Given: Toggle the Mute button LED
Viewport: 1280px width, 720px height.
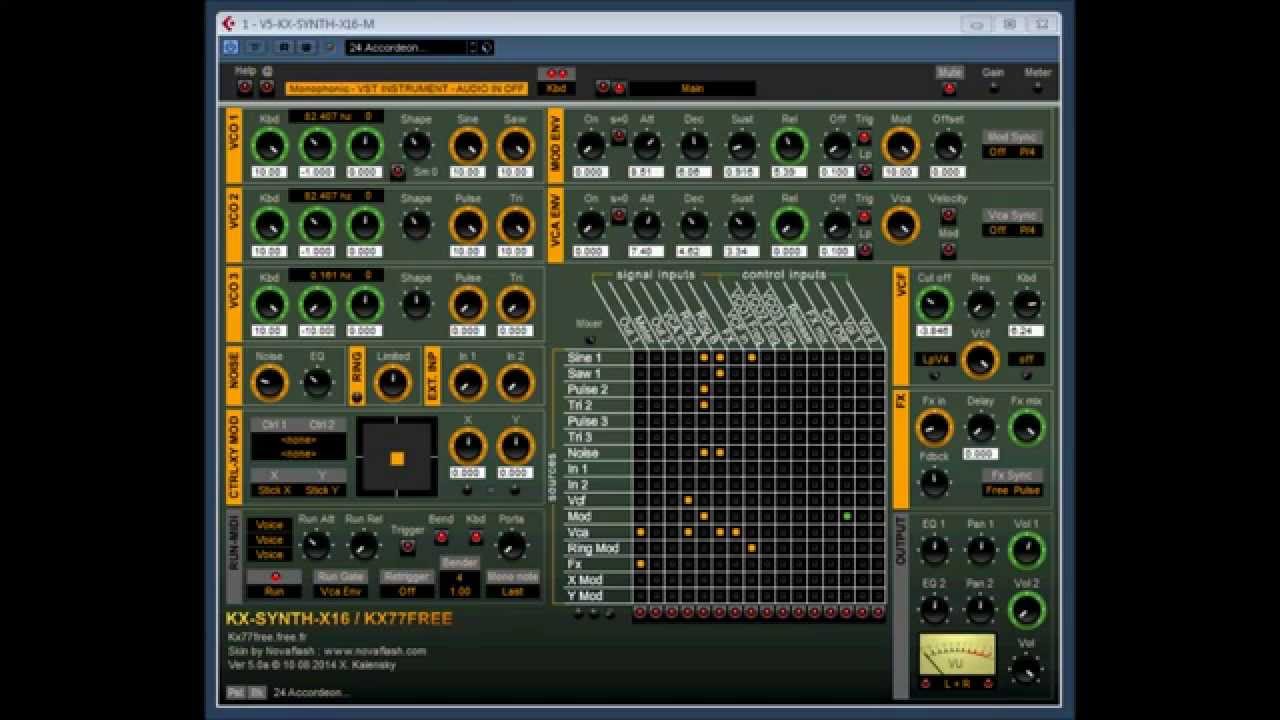Looking at the screenshot, I should [x=949, y=88].
